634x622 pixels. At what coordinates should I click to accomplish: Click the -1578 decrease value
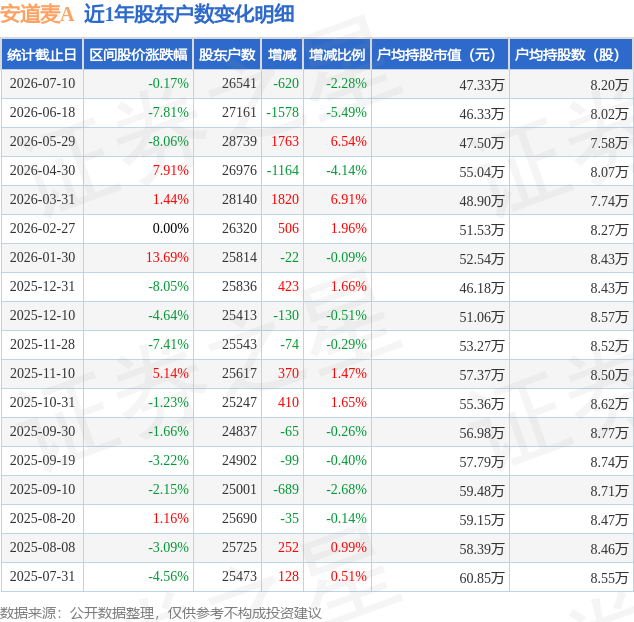282,112
